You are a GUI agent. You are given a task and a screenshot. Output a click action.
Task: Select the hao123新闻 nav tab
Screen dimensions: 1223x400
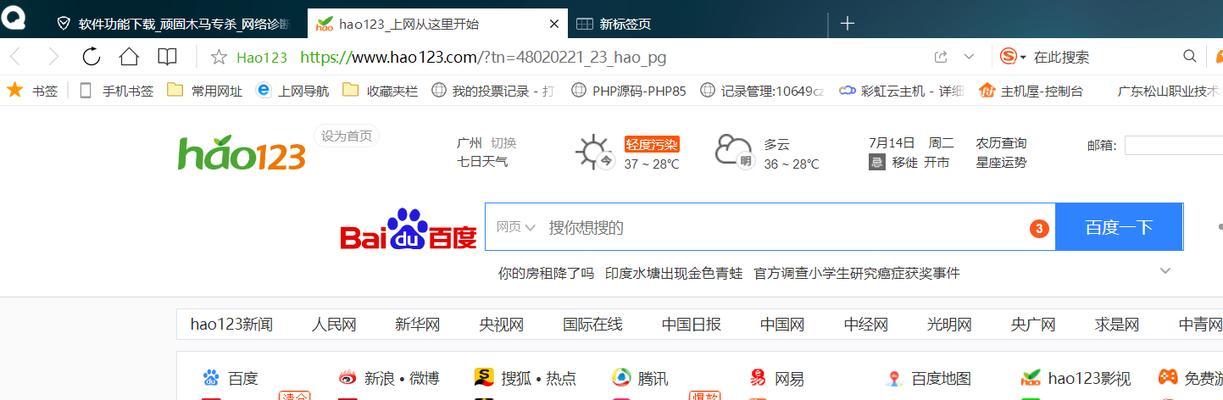click(x=231, y=324)
